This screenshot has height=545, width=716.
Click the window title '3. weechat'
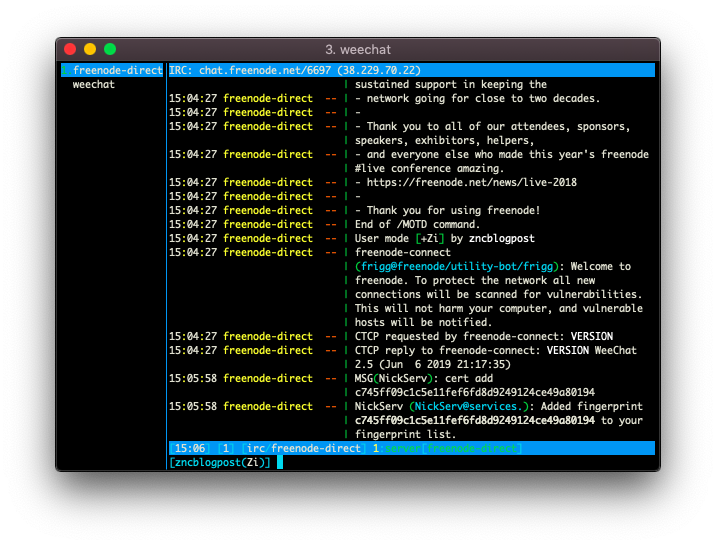(x=358, y=49)
